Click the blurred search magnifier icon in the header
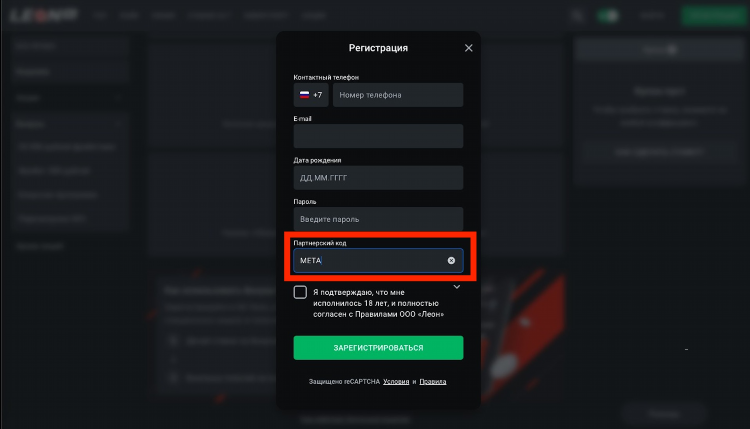Viewport: 750px width, 429px height. coord(577,16)
